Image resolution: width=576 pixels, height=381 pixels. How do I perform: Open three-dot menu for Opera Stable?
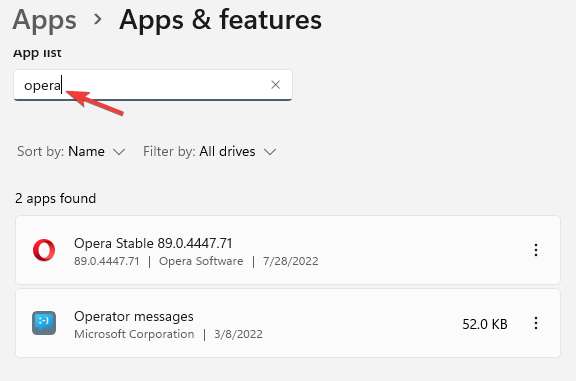pyautogui.click(x=536, y=250)
